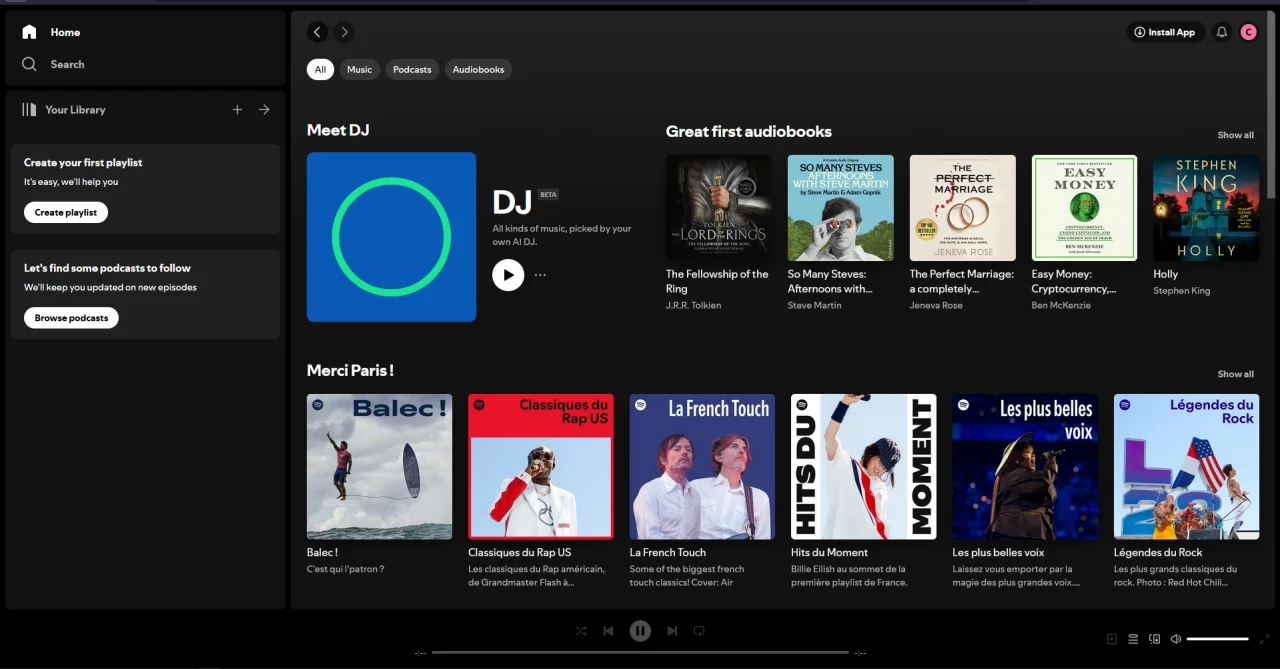Open the Balec ! playlist cover

[379, 466]
